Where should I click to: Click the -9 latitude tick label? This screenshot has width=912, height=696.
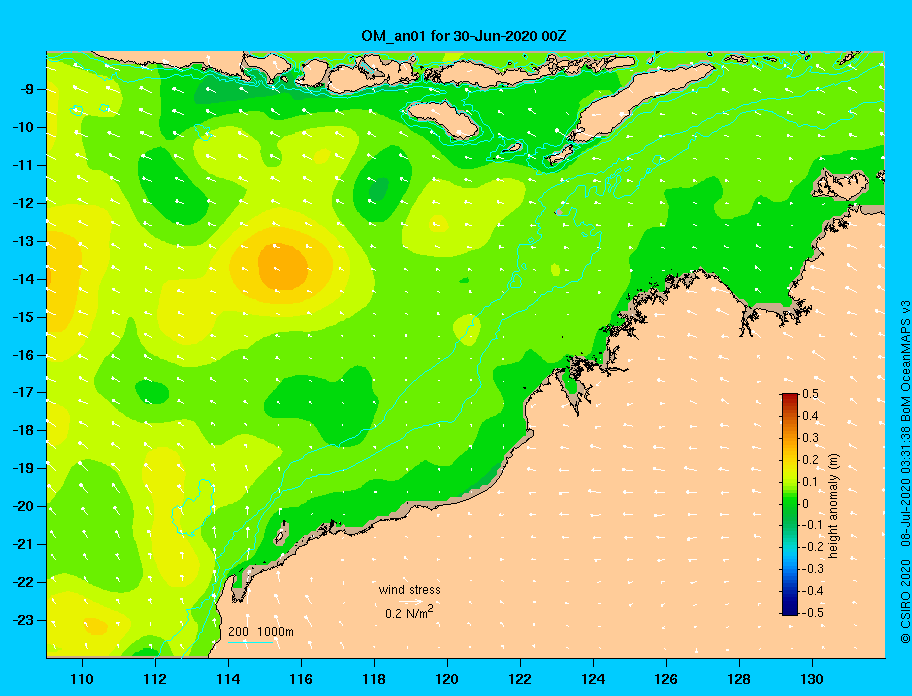tap(27, 90)
